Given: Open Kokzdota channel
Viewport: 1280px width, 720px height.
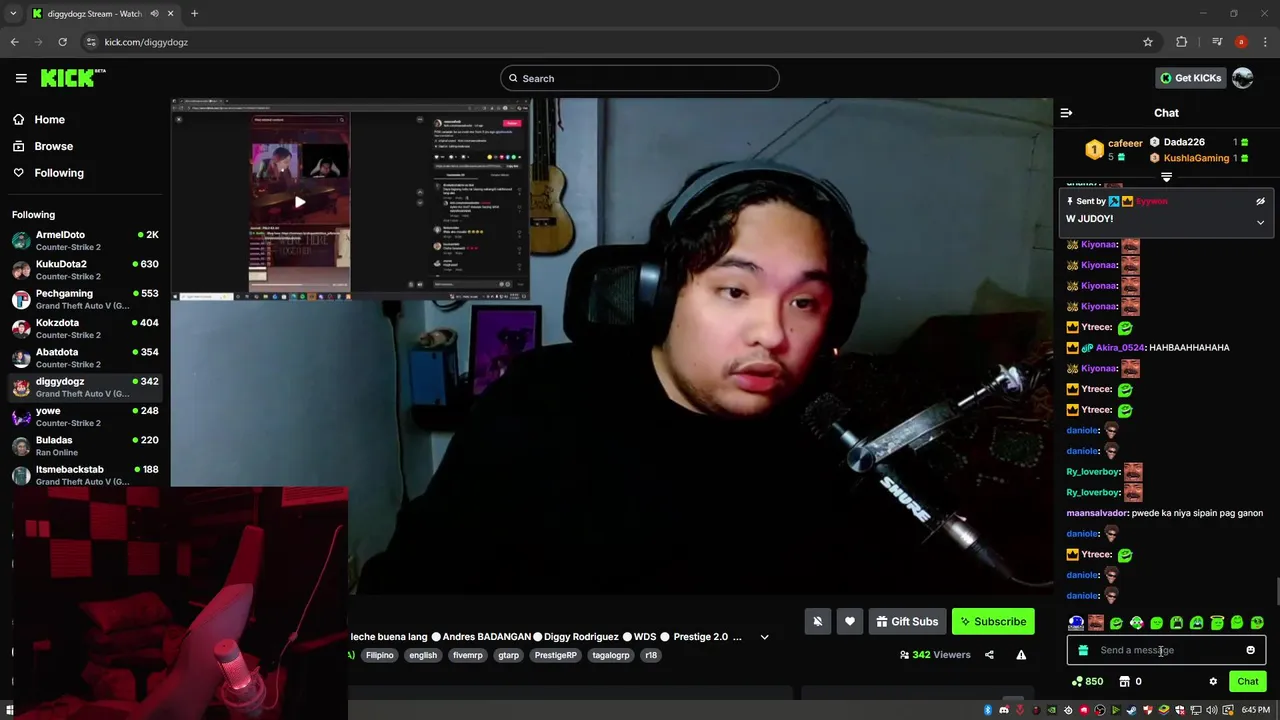Looking at the screenshot, I should [85, 329].
